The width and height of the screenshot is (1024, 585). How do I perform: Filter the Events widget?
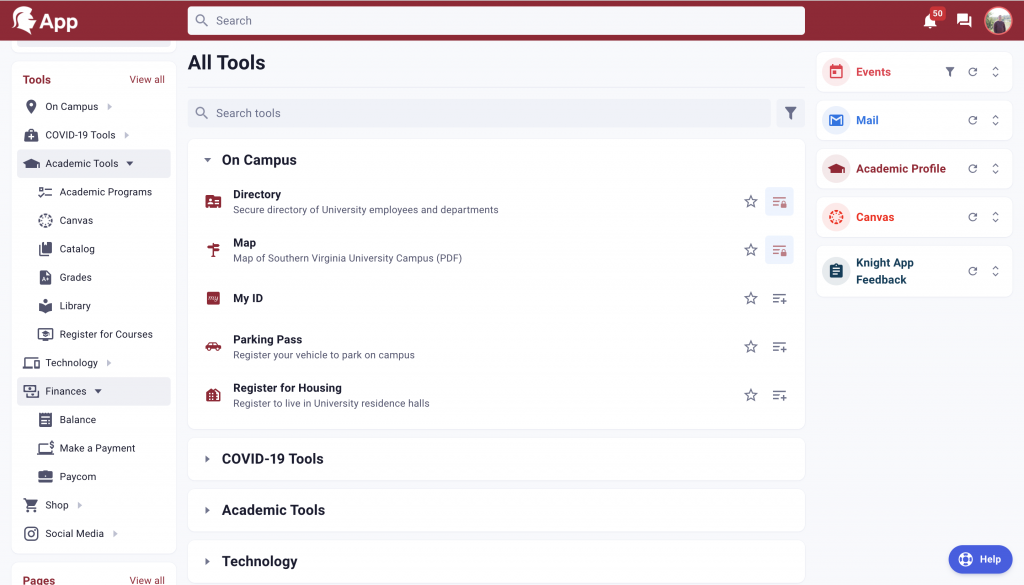(950, 72)
